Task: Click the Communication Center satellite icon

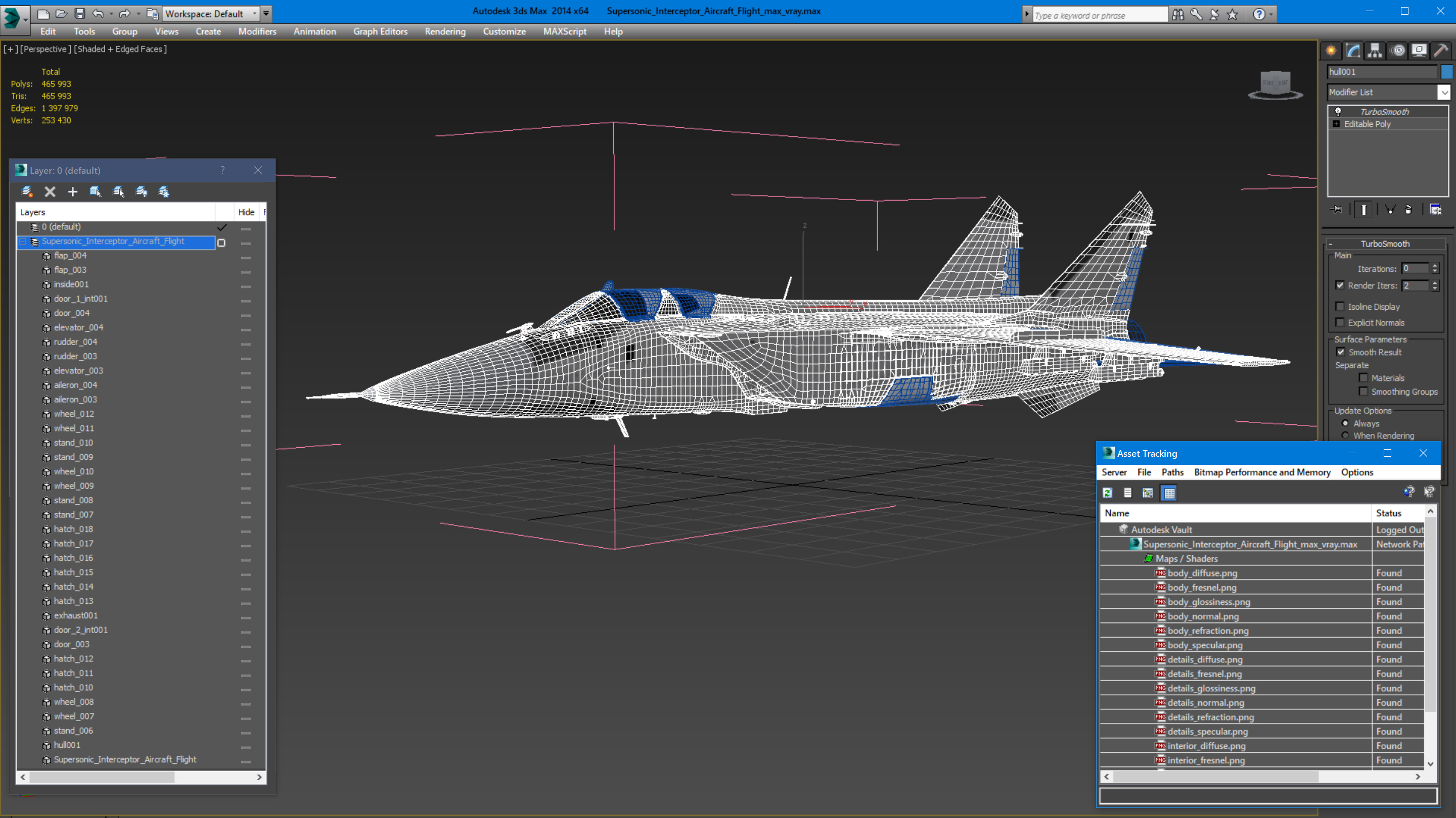Action: (x=1214, y=15)
